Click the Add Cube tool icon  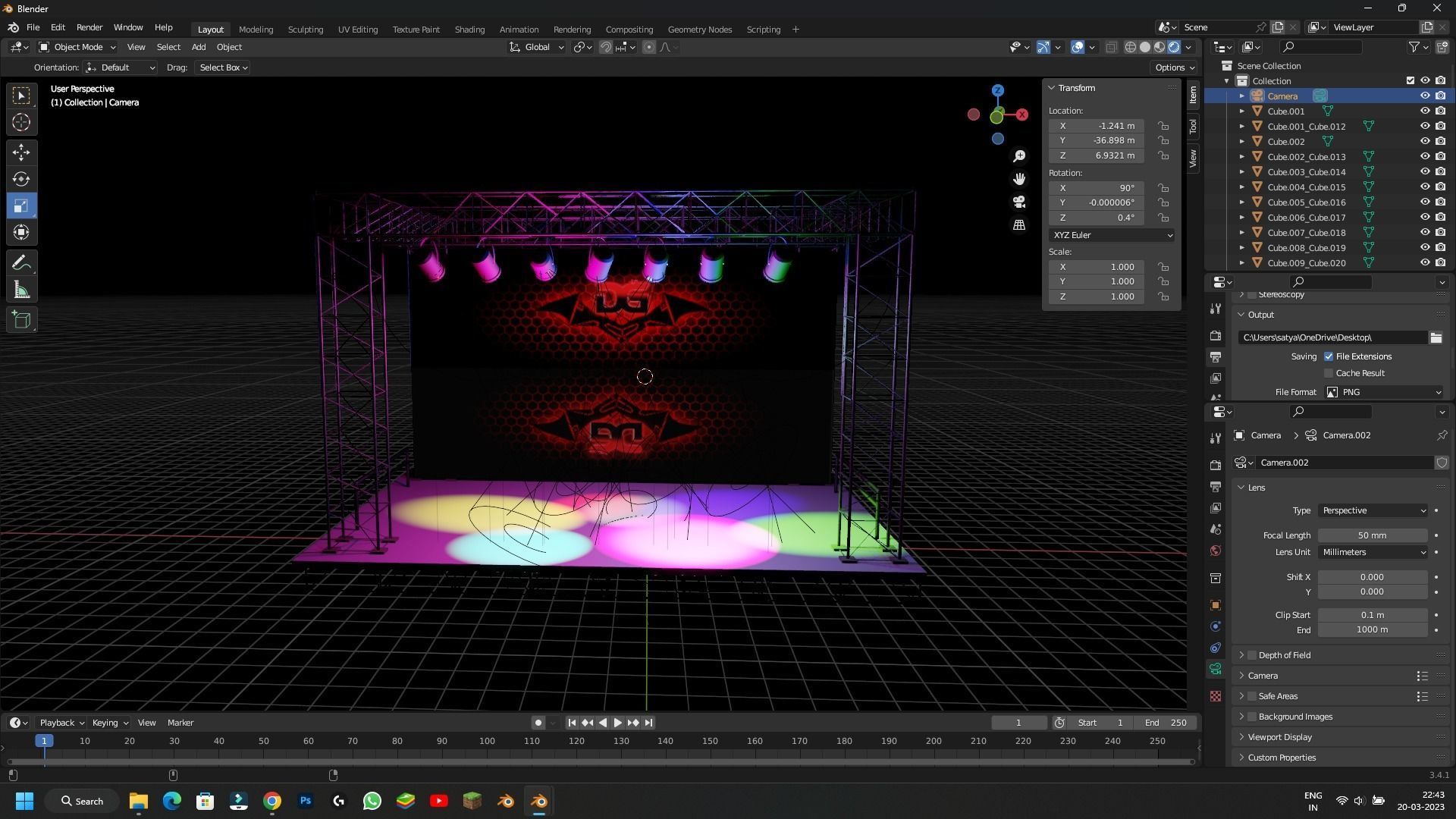(21, 320)
